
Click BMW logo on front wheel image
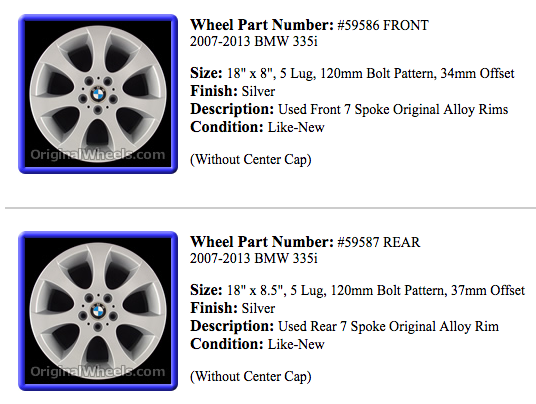98,94
